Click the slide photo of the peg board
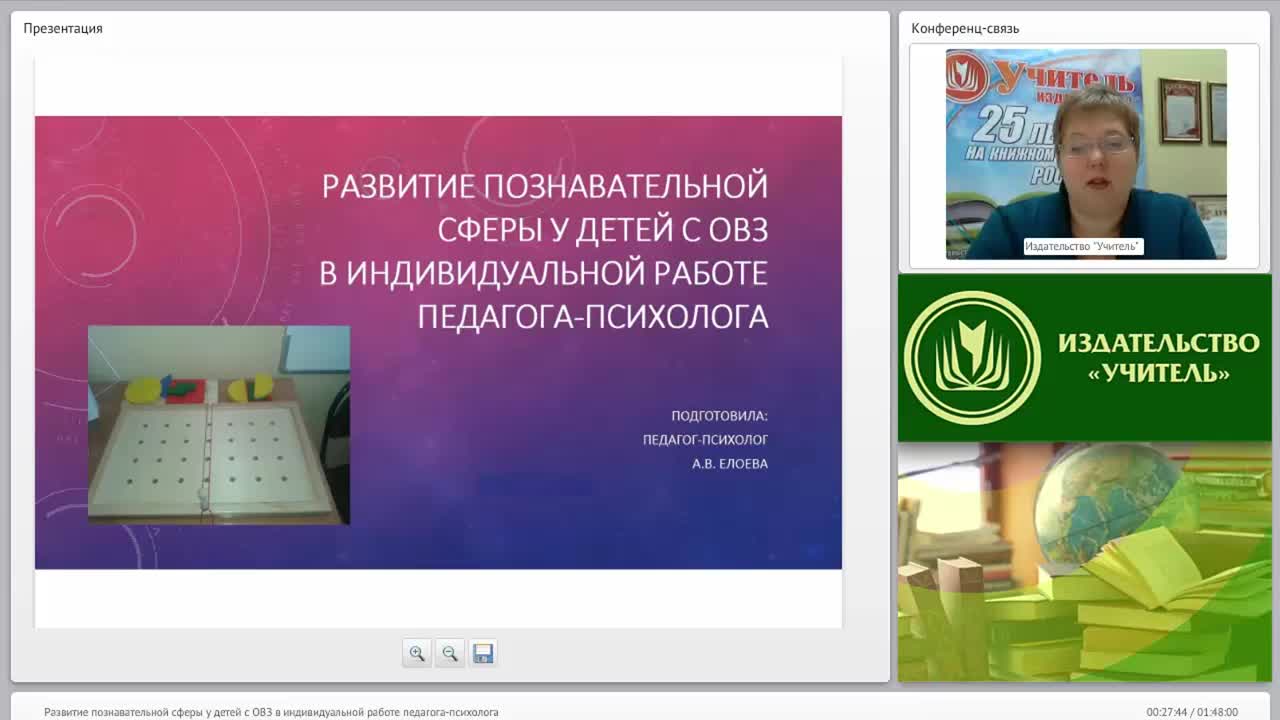Image resolution: width=1280 pixels, height=720 pixels. pos(219,424)
